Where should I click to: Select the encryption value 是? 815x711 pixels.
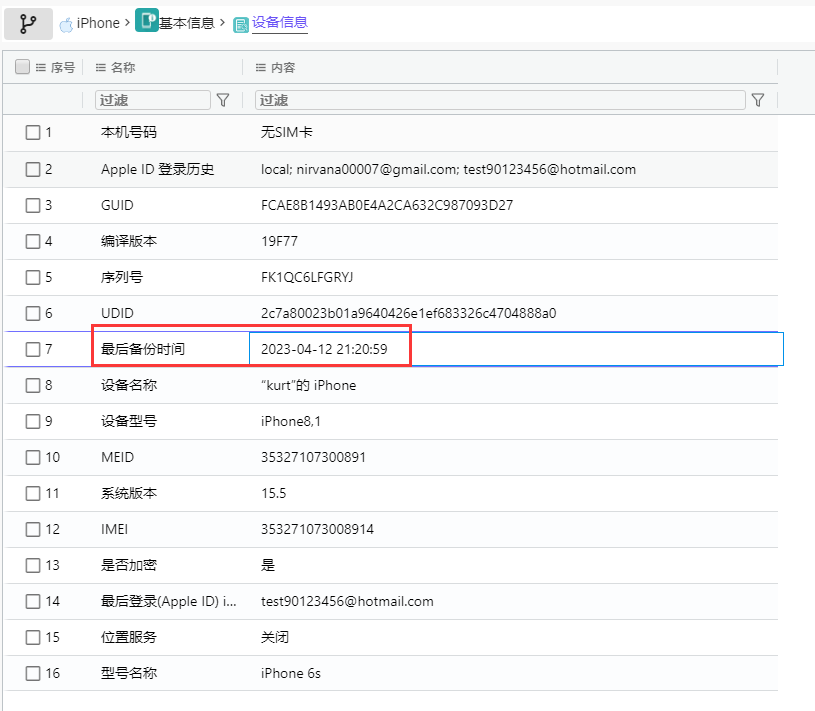(268, 565)
